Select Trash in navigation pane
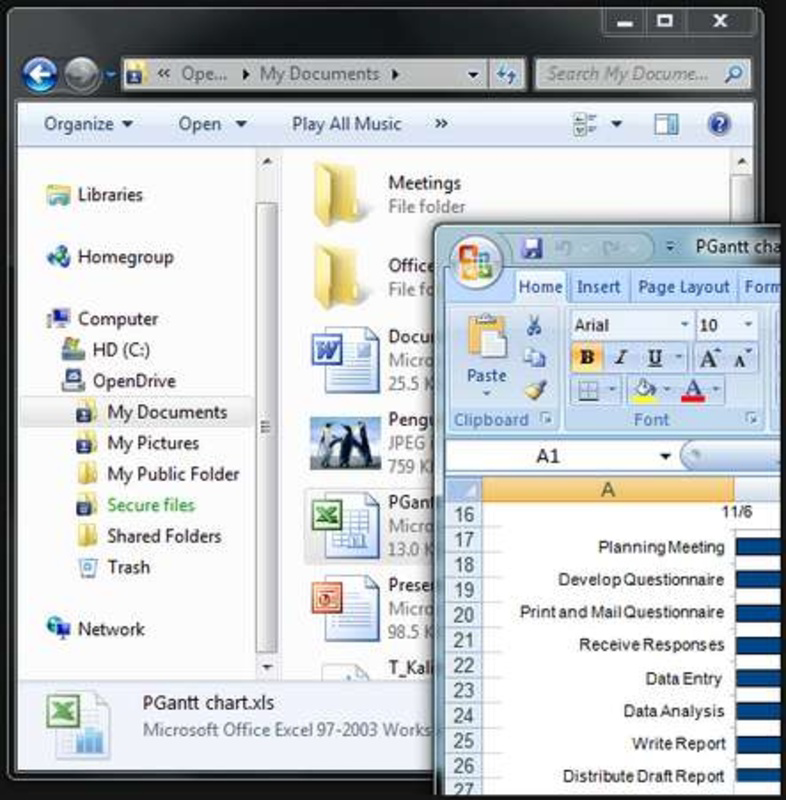The width and height of the screenshot is (786, 800). pyautogui.click(x=113, y=567)
